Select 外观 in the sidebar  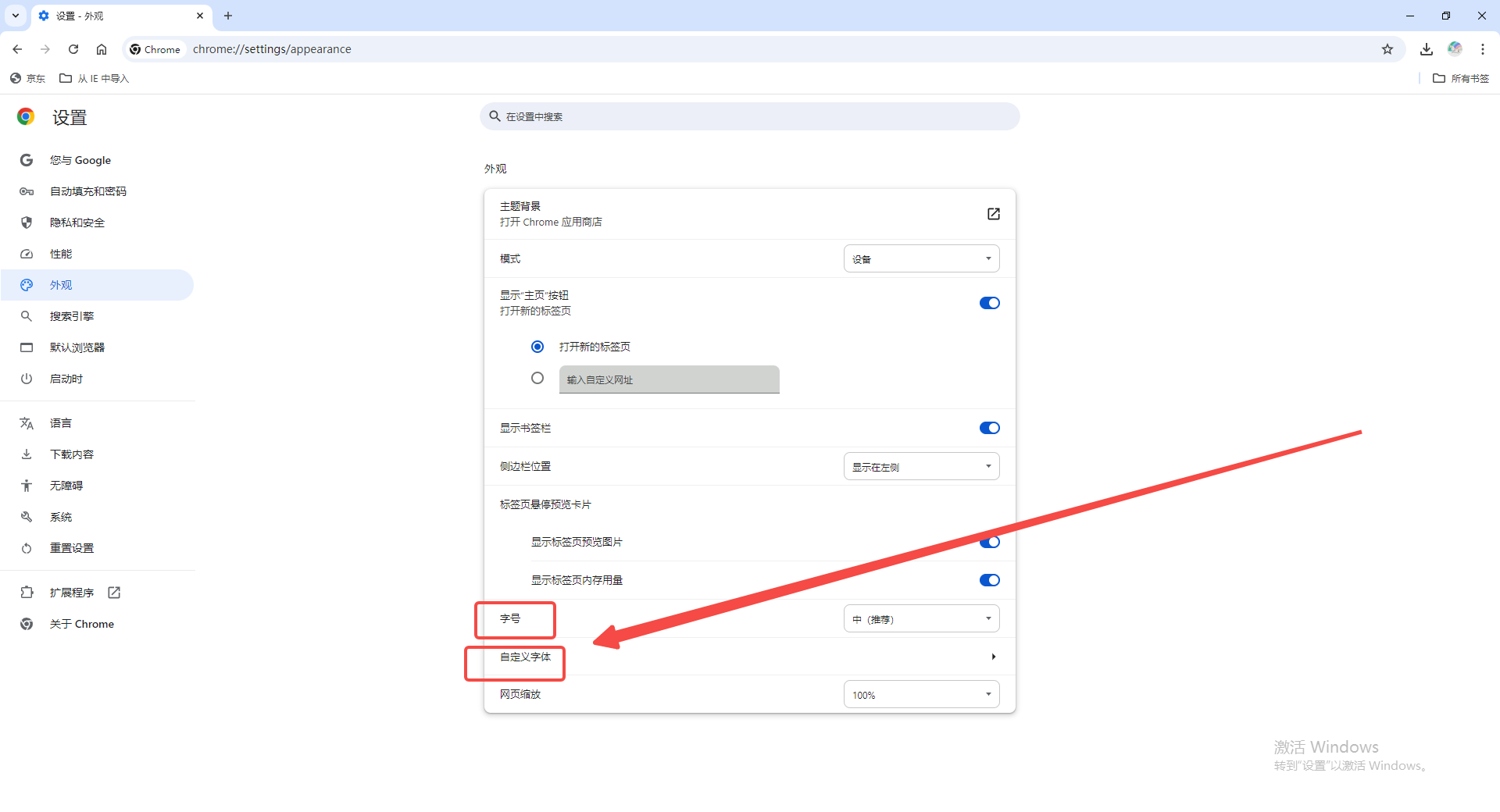tap(98, 285)
